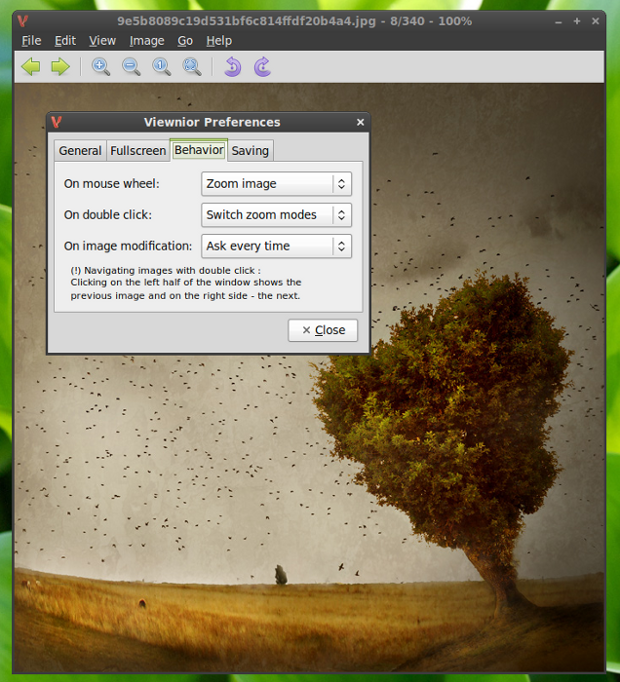Click the Viewnior logo in main title bar
Image resolution: width=620 pixels, height=682 pixels.
[23, 20]
